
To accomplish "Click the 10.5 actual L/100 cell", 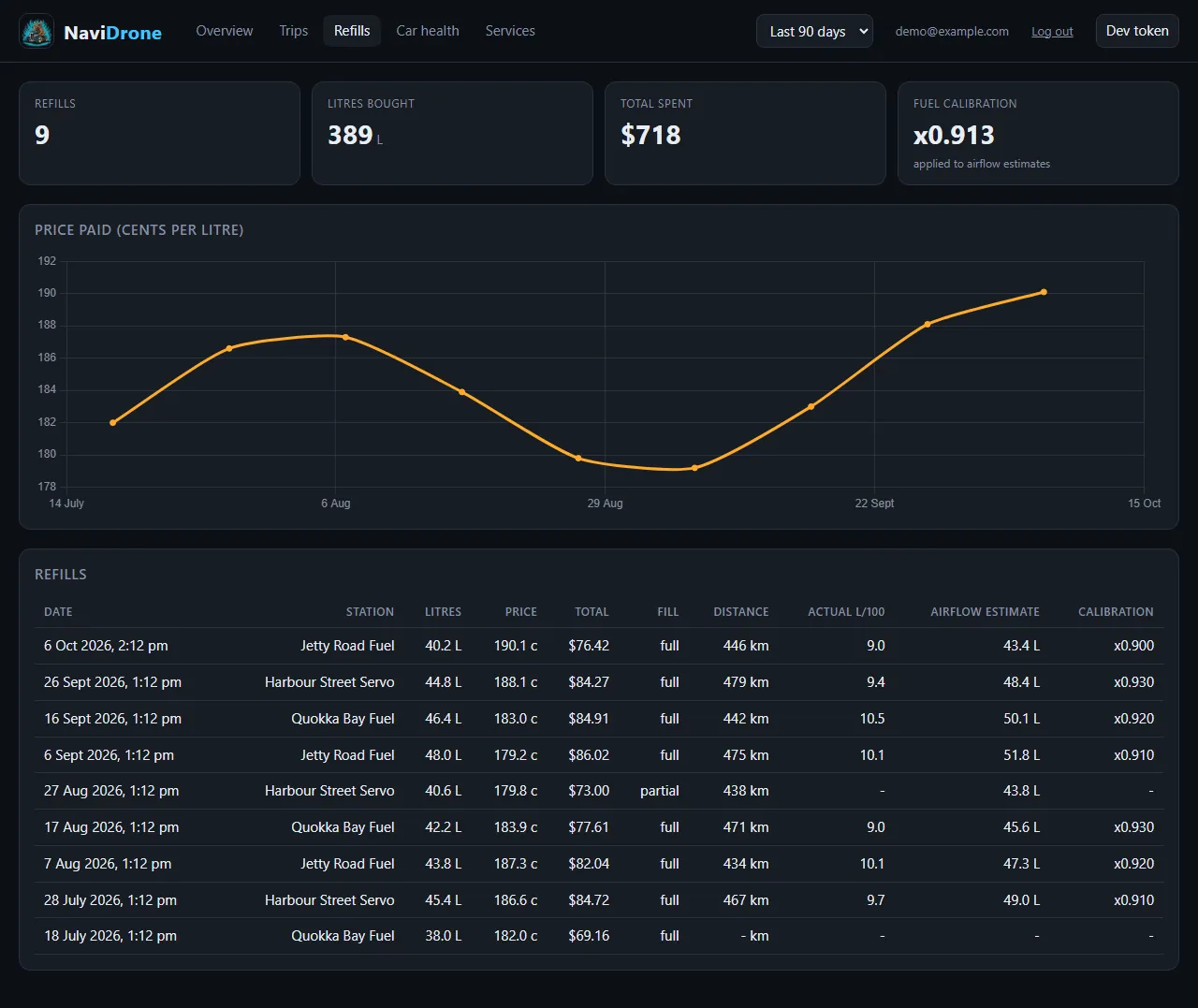I will pyautogui.click(x=872, y=719).
